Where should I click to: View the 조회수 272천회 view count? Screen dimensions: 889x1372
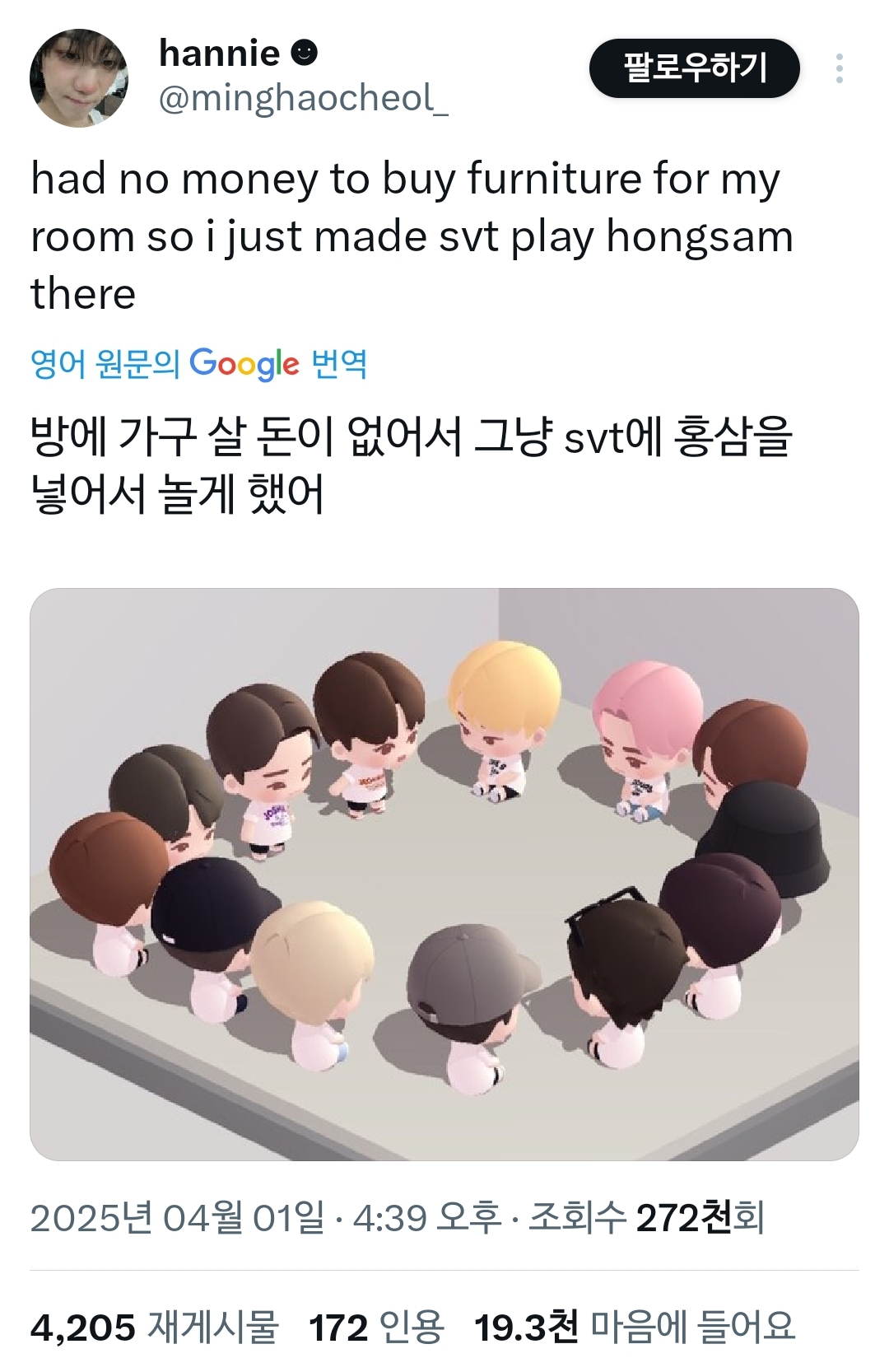tap(647, 1218)
